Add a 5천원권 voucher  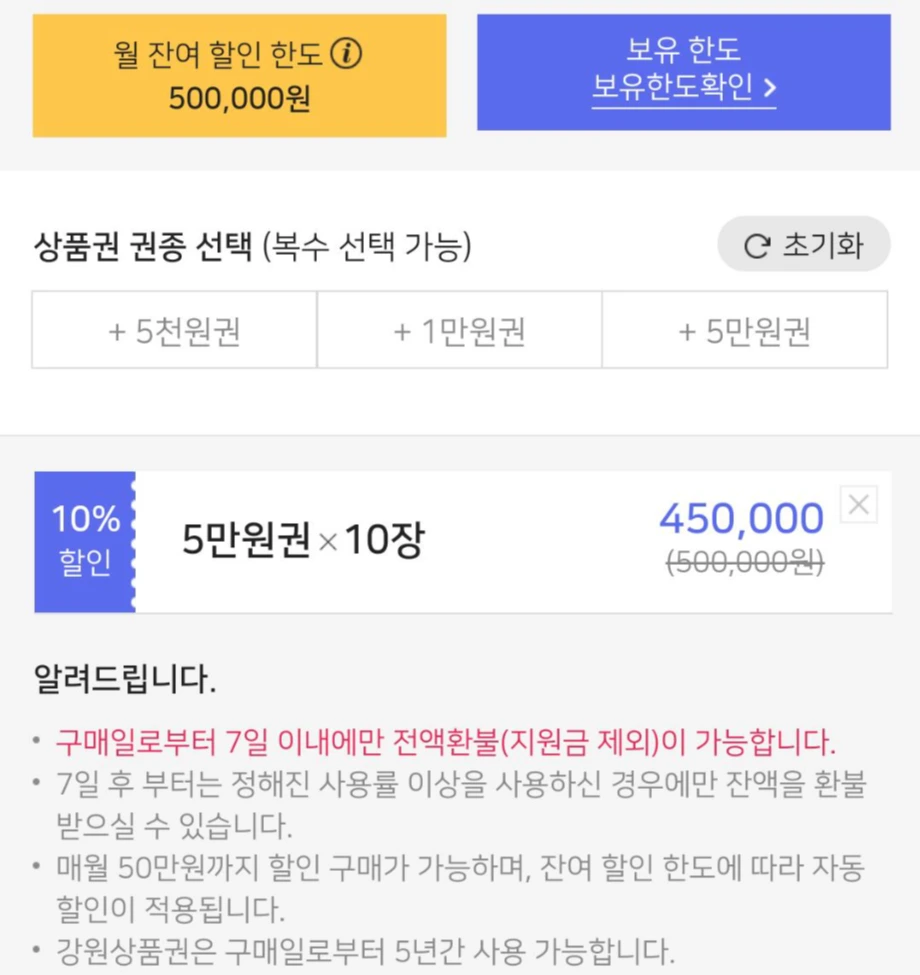pos(175,330)
